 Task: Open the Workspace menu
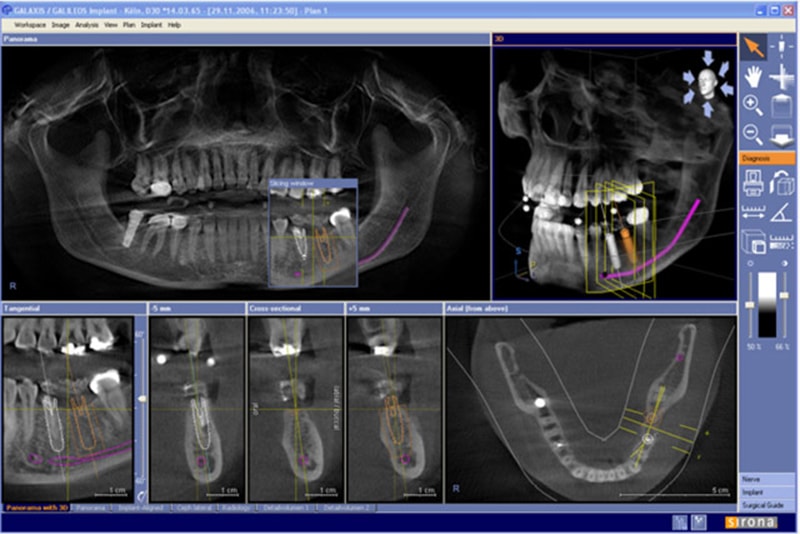pos(30,23)
